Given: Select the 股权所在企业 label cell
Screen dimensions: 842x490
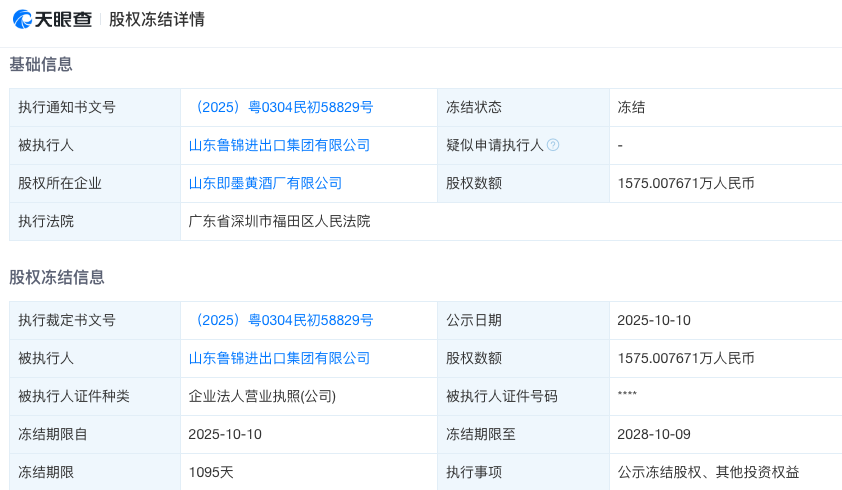Looking at the screenshot, I should (95, 183).
